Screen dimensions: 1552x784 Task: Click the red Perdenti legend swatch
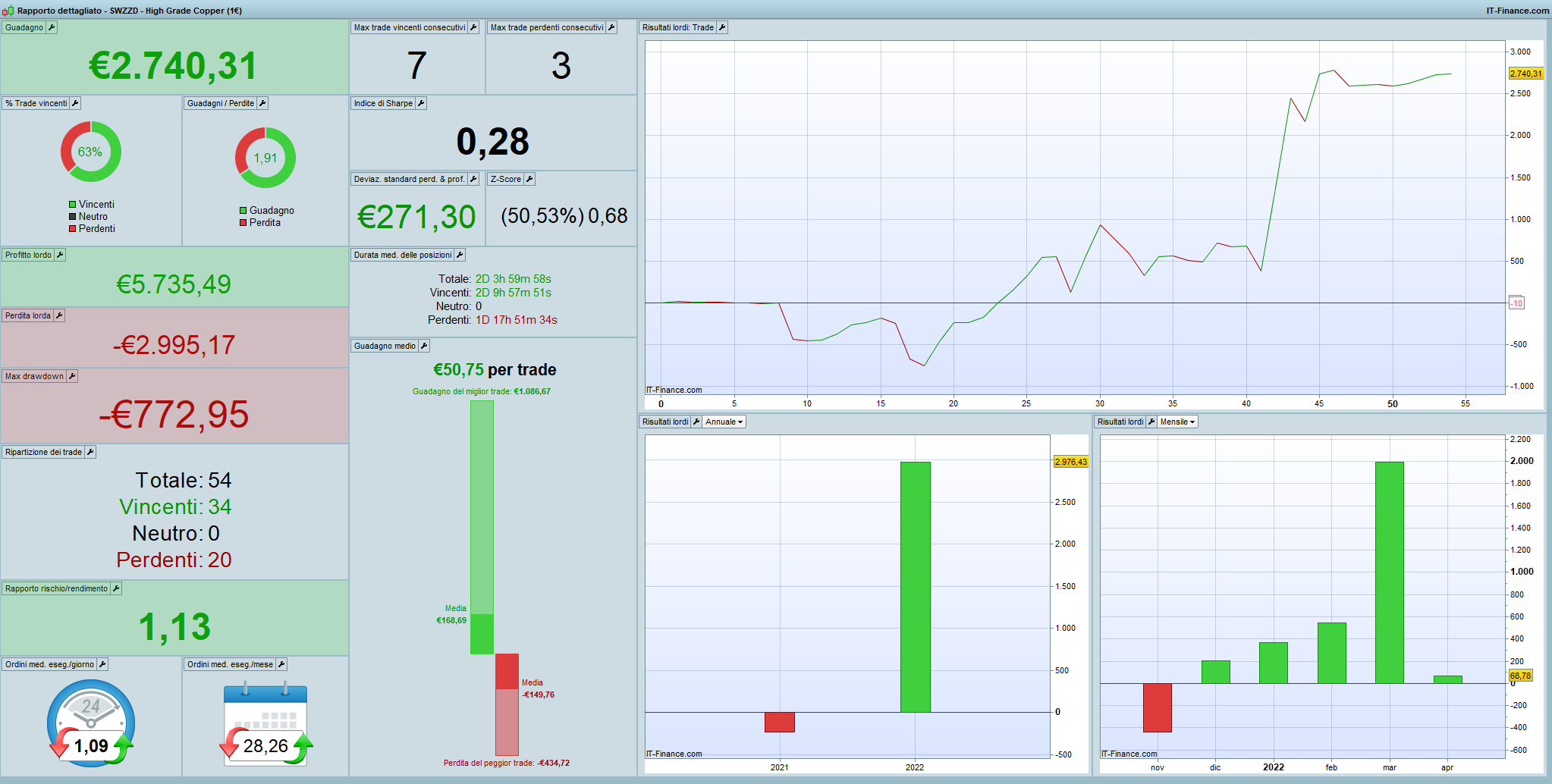tap(73, 229)
